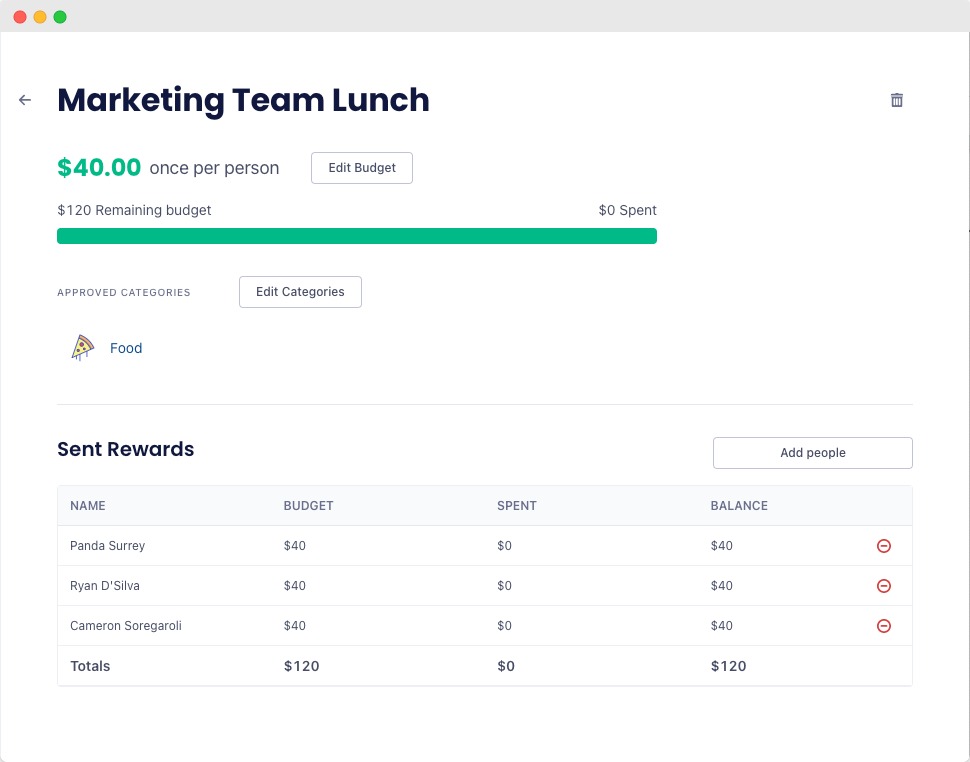This screenshot has width=970, height=762.
Task: Click the Balance column header
Action: [739, 506]
